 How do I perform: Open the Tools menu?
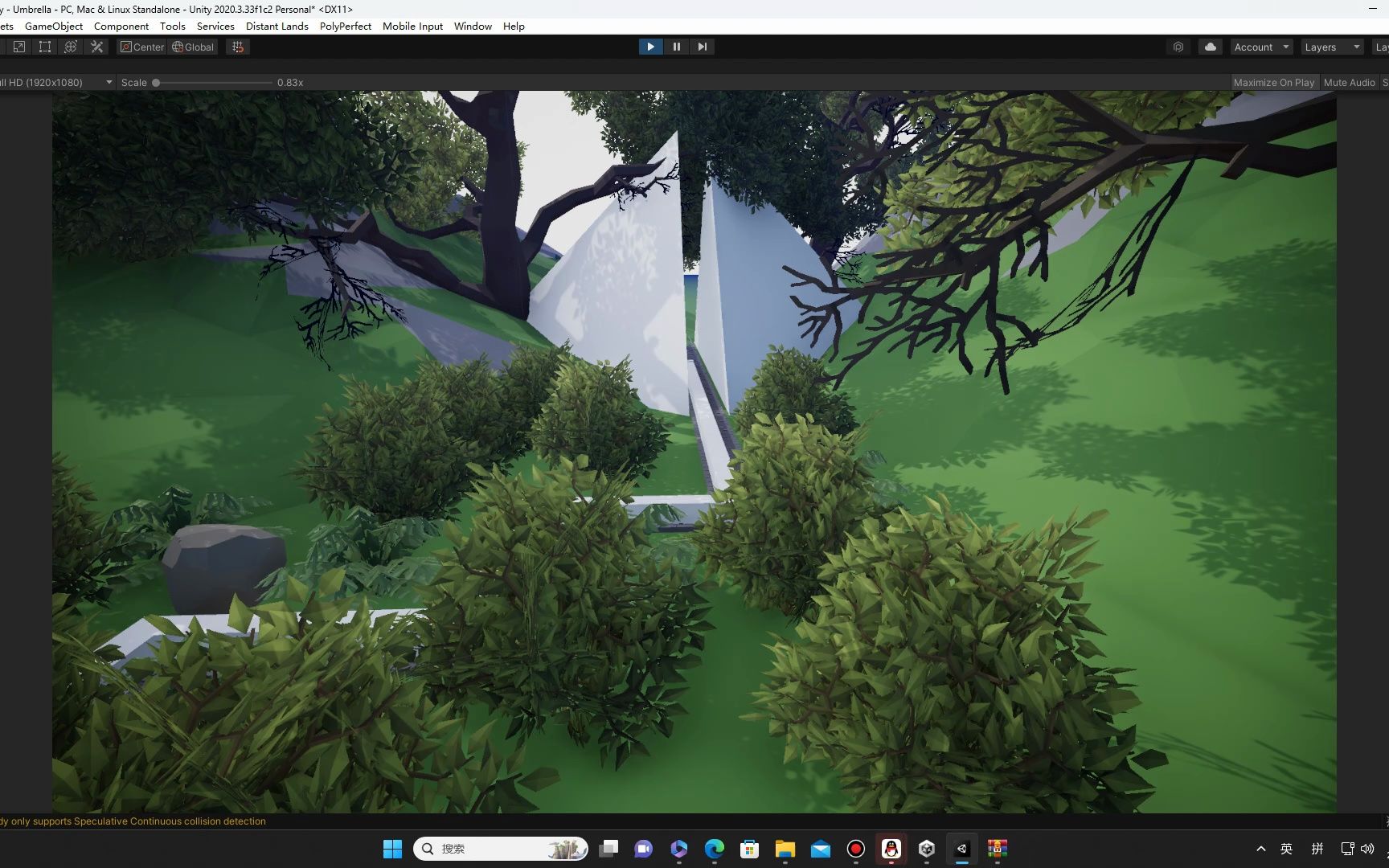click(x=172, y=26)
